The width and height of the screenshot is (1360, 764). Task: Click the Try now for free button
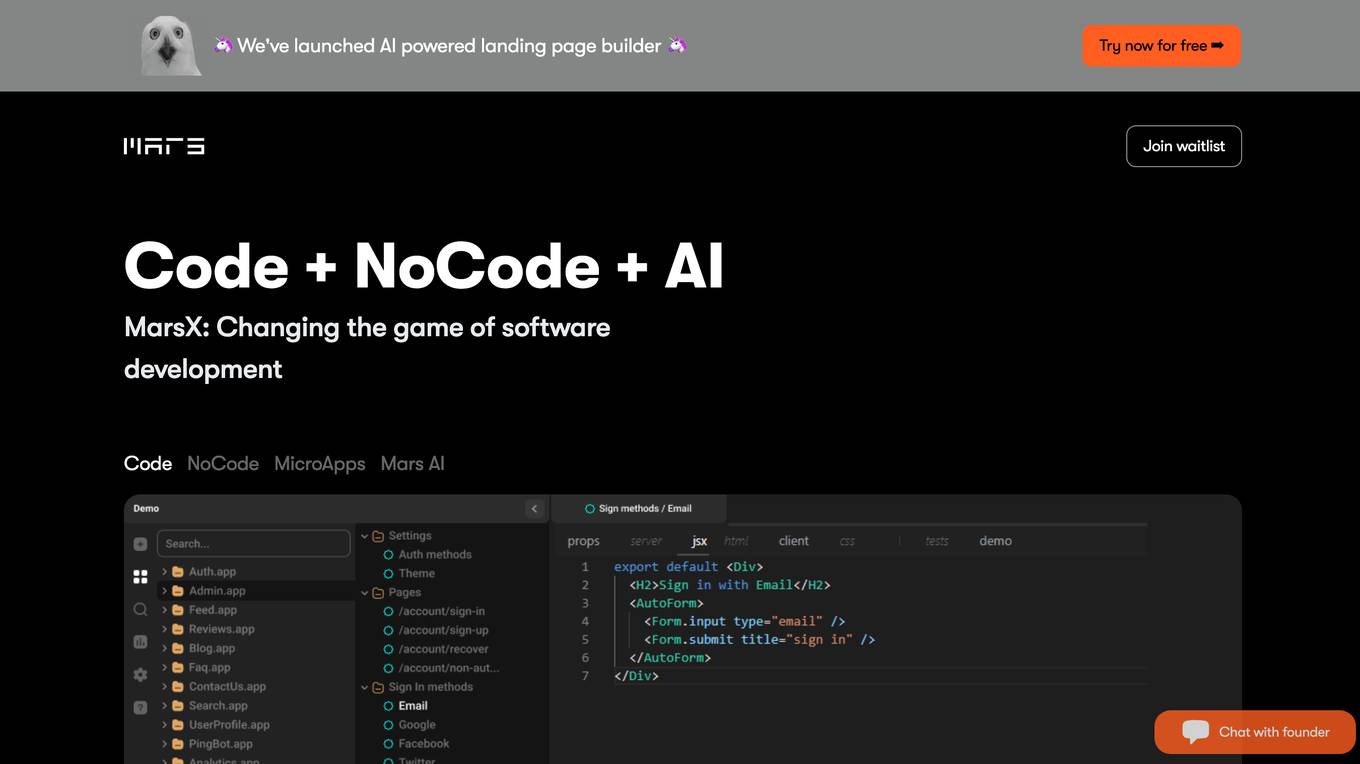point(1161,46)
